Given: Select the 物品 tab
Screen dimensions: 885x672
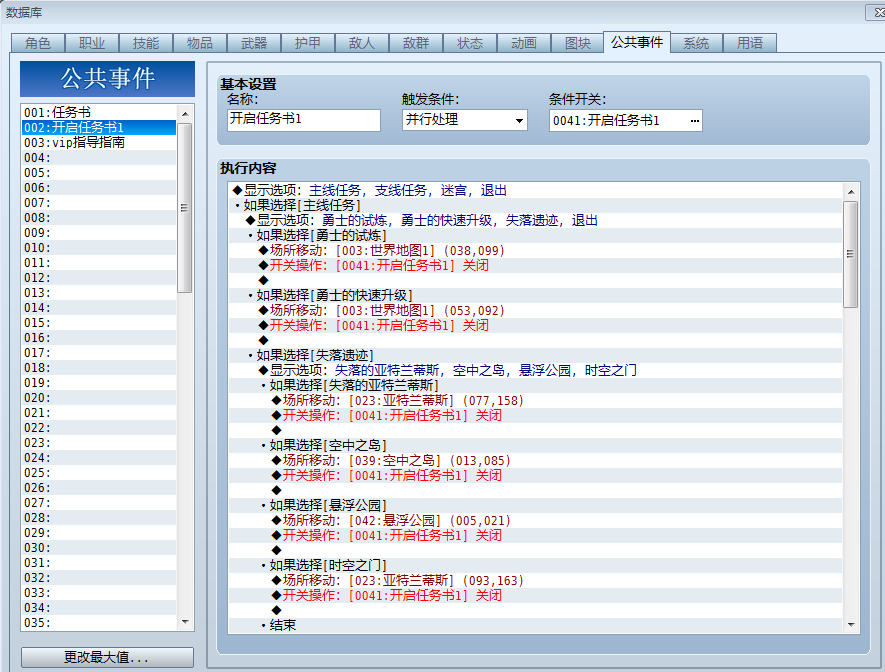Looking at the screenshot, I should [x=200, y=43].
